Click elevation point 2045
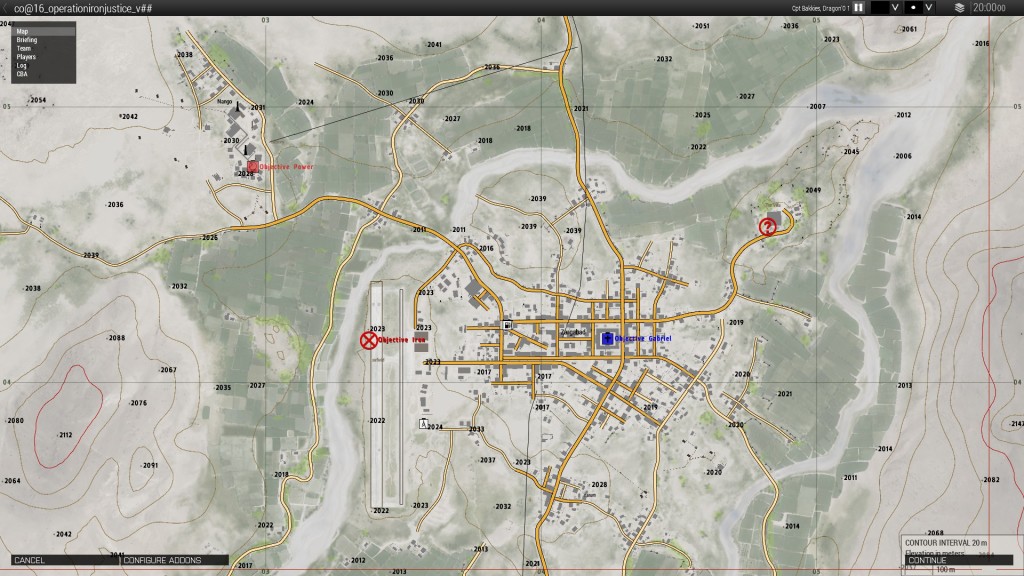The height and width of the screenshot is (576, 1024). (850, 152)
